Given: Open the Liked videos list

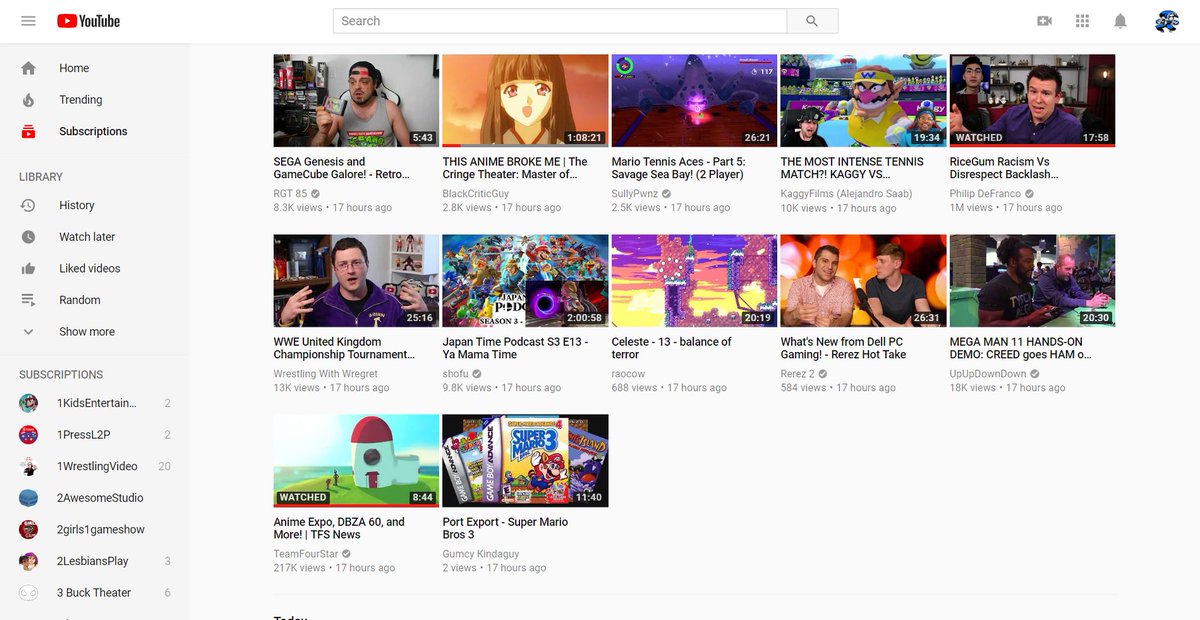Looking at the screenshot, I should click(95, 268).
